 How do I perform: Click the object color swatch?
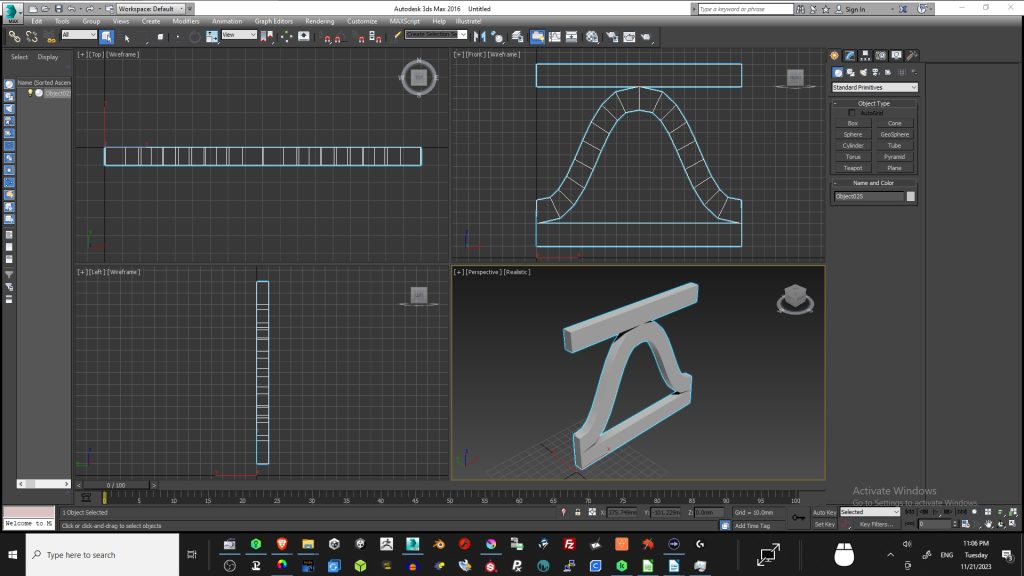(910, 197)
